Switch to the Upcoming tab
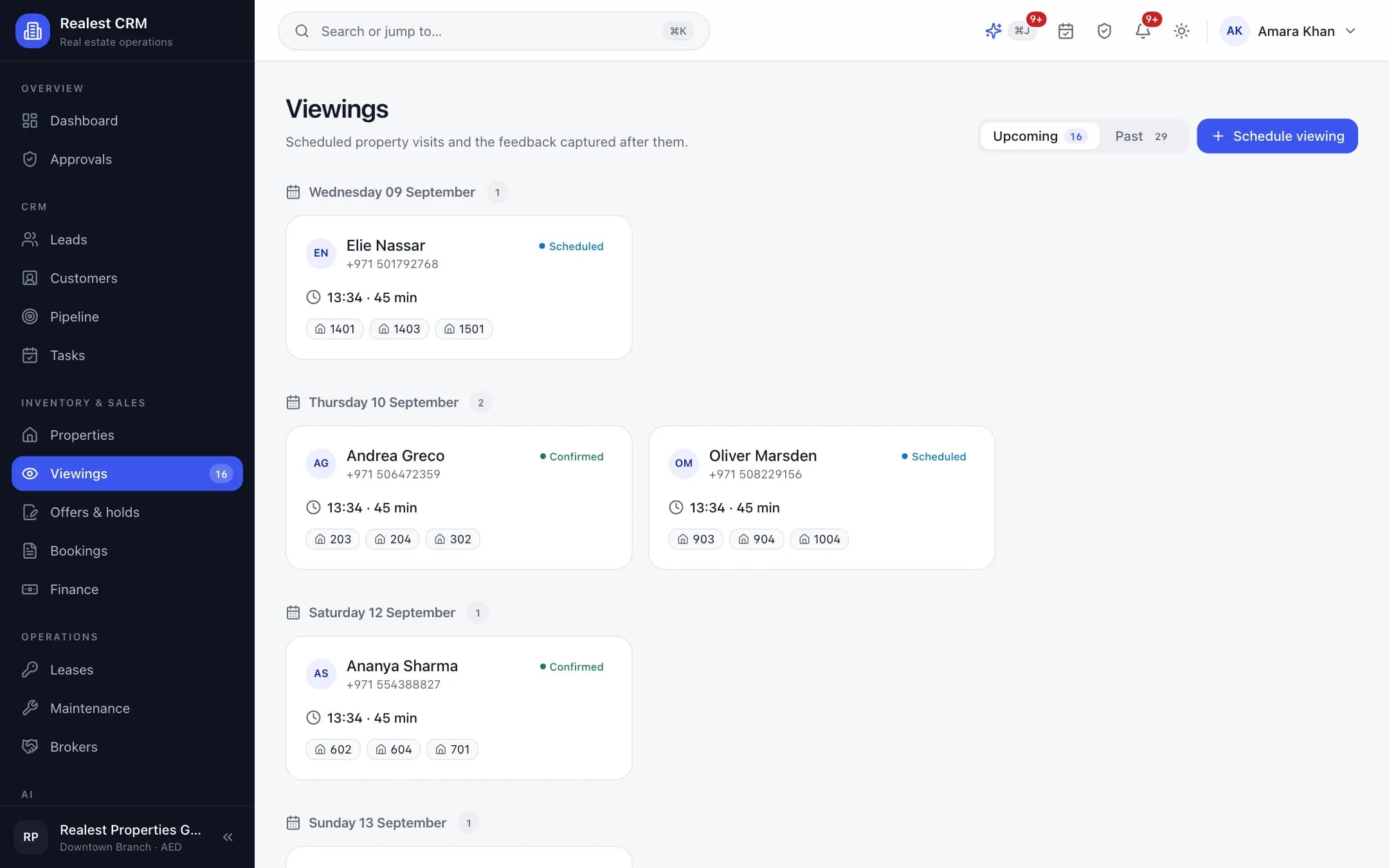This screenshot has width=1389, height=868. click(1040, 136)
